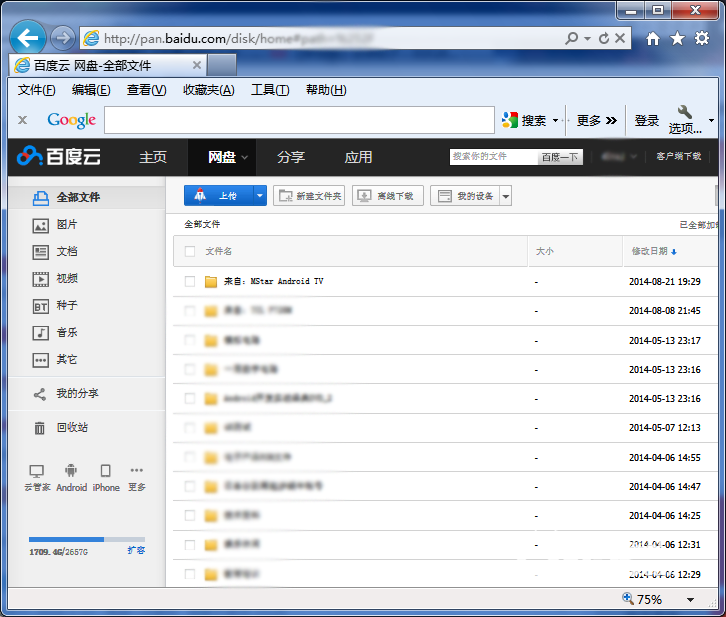The width and height of the screenshot is (726, 617).
Task: Select the BT 种子 category icon
Action: [x=40, y=306]
